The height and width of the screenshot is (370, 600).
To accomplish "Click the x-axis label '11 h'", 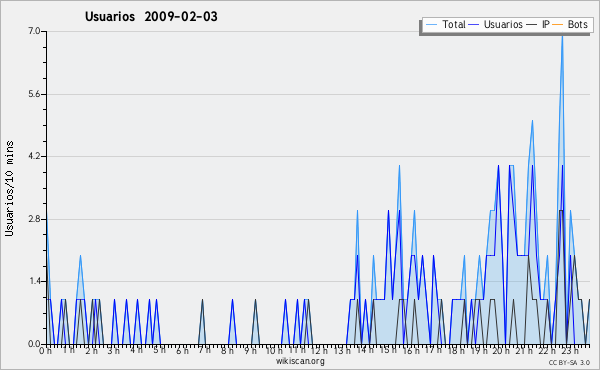I will pos(297,350).
